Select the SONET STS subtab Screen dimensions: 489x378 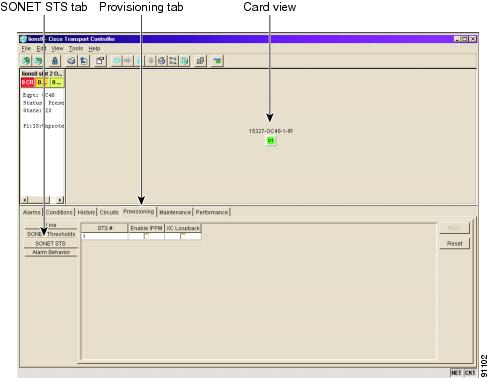51,243
